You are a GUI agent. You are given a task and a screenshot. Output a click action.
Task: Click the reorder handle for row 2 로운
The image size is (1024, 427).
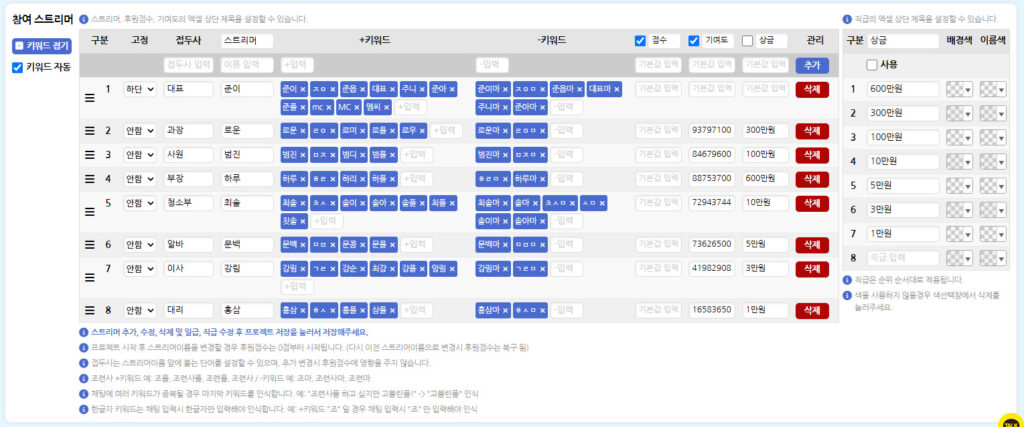click(x=90, y=131)
